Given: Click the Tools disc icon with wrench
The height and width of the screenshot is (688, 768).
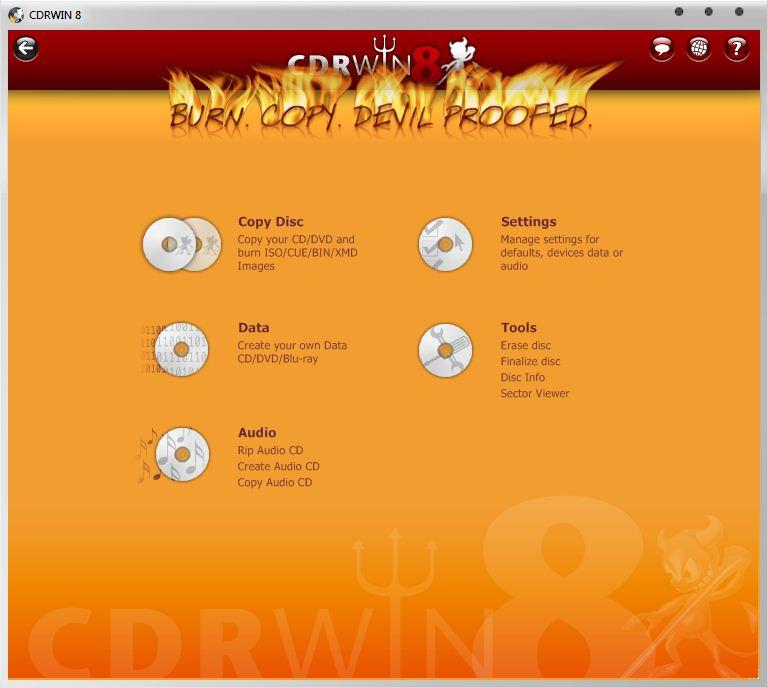Looking at the screenshot, I should (x=445, y=350).
